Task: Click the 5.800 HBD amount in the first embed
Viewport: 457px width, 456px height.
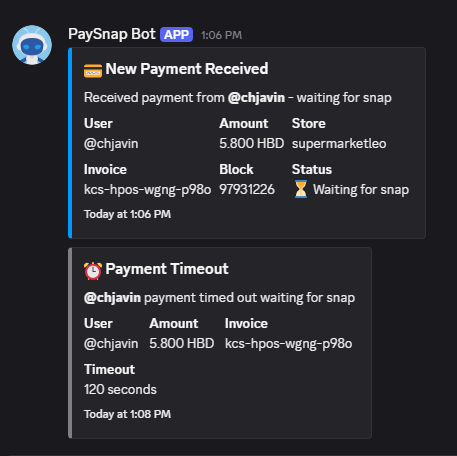Action: pyautogui.click(x=252, y=143)
